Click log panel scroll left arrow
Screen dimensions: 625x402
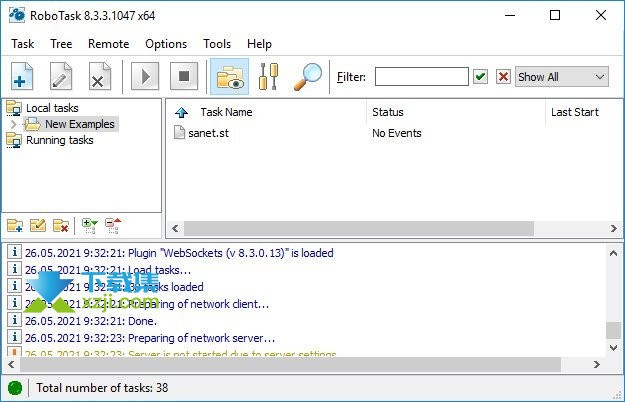11,364
